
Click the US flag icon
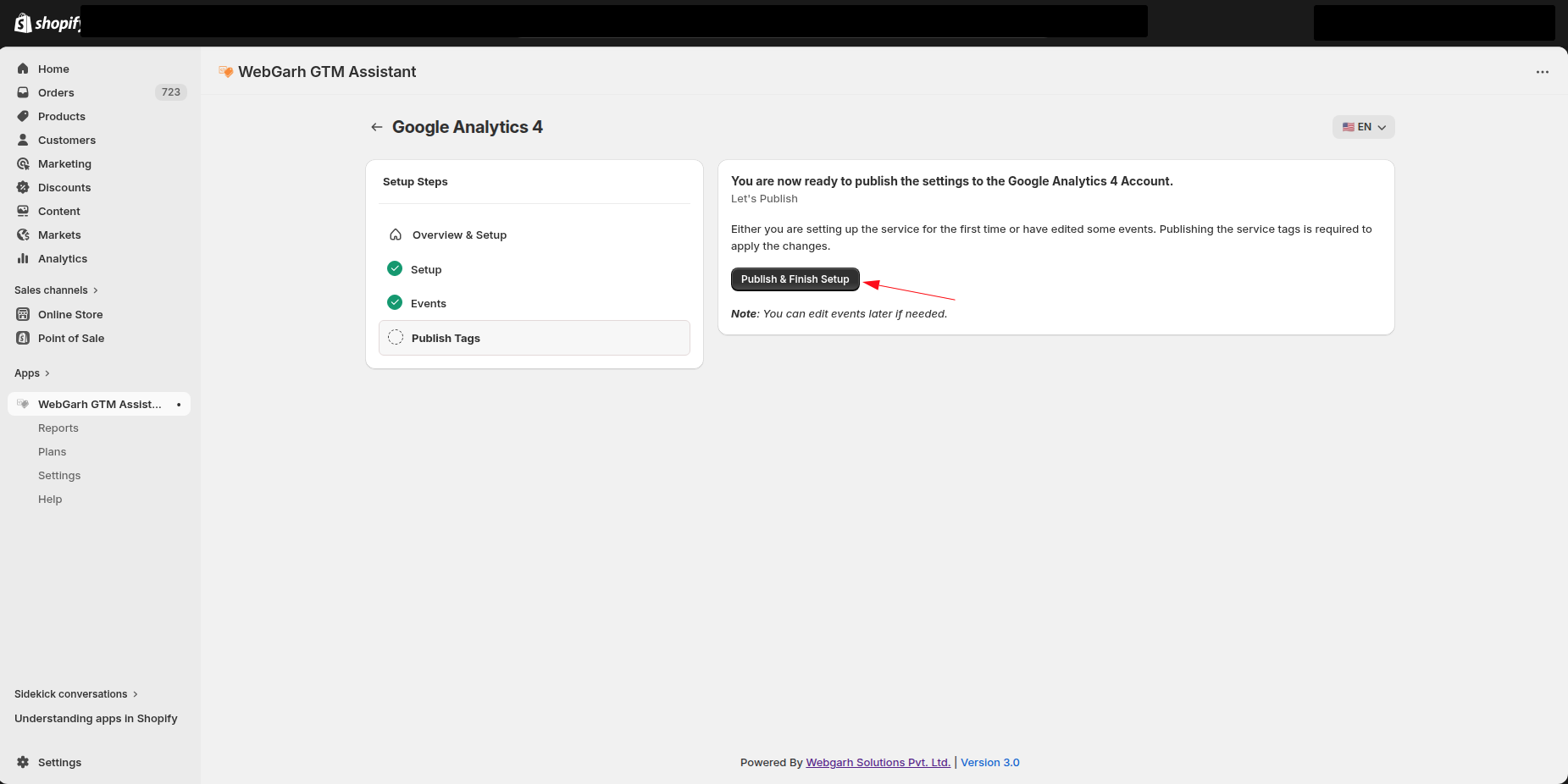click(x=1348, y=127)
